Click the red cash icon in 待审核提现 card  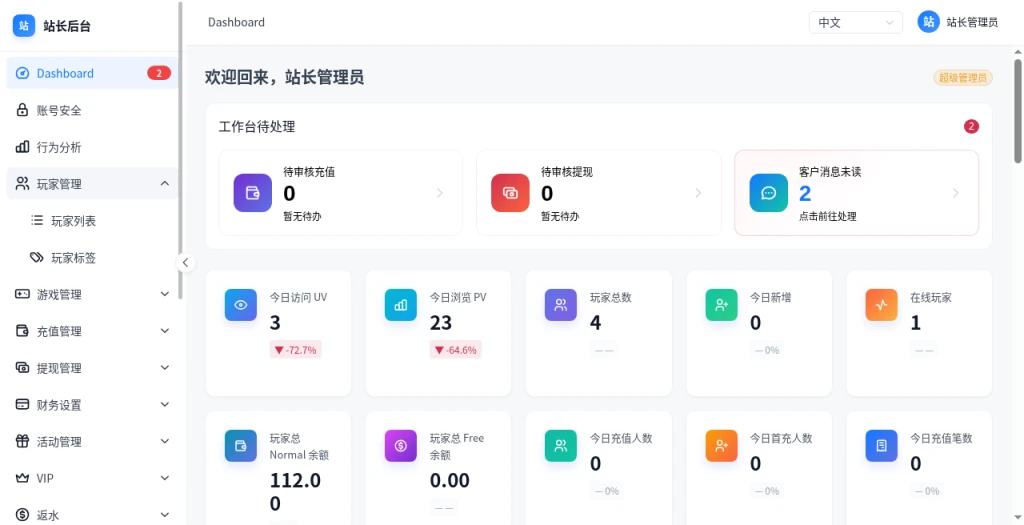tap(510, 193)
